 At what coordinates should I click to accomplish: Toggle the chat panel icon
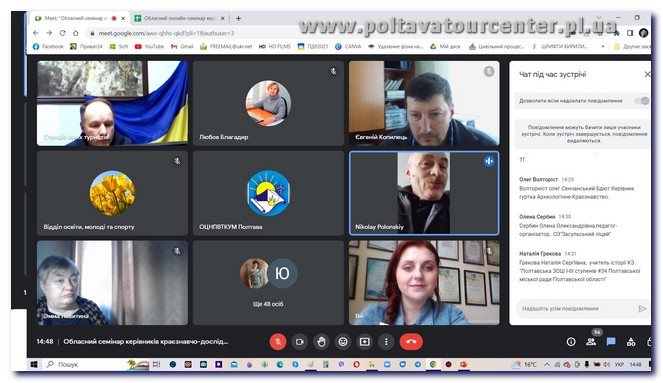point(611,342)
